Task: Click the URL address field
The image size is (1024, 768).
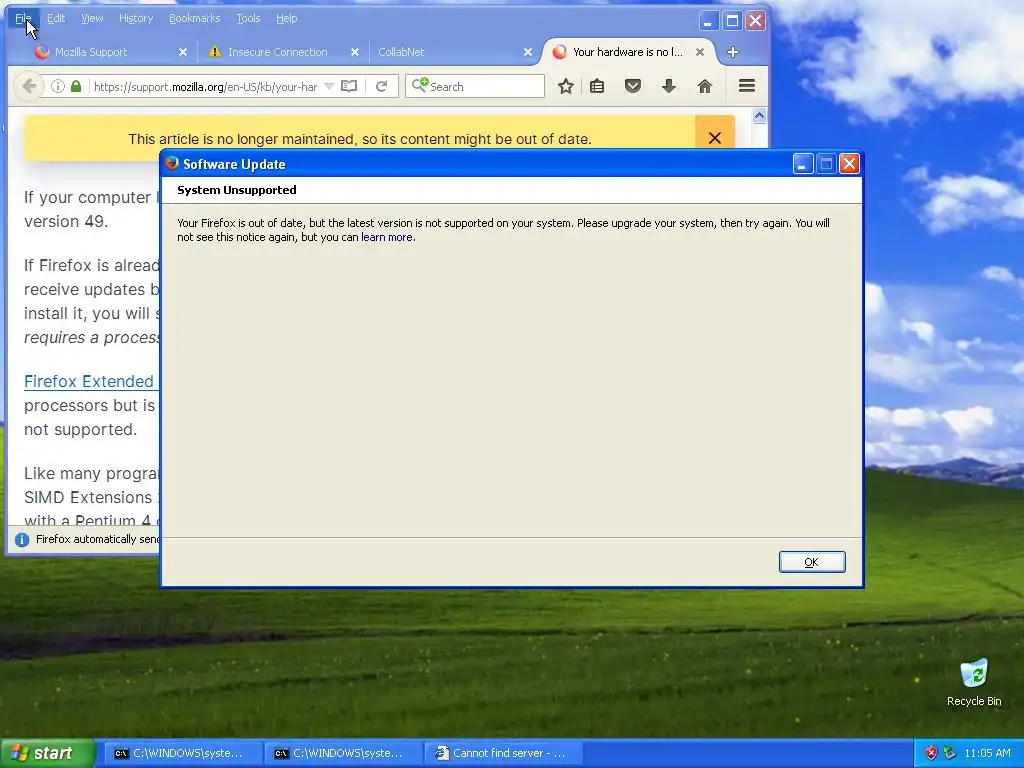Action: (x=205, y=87)
